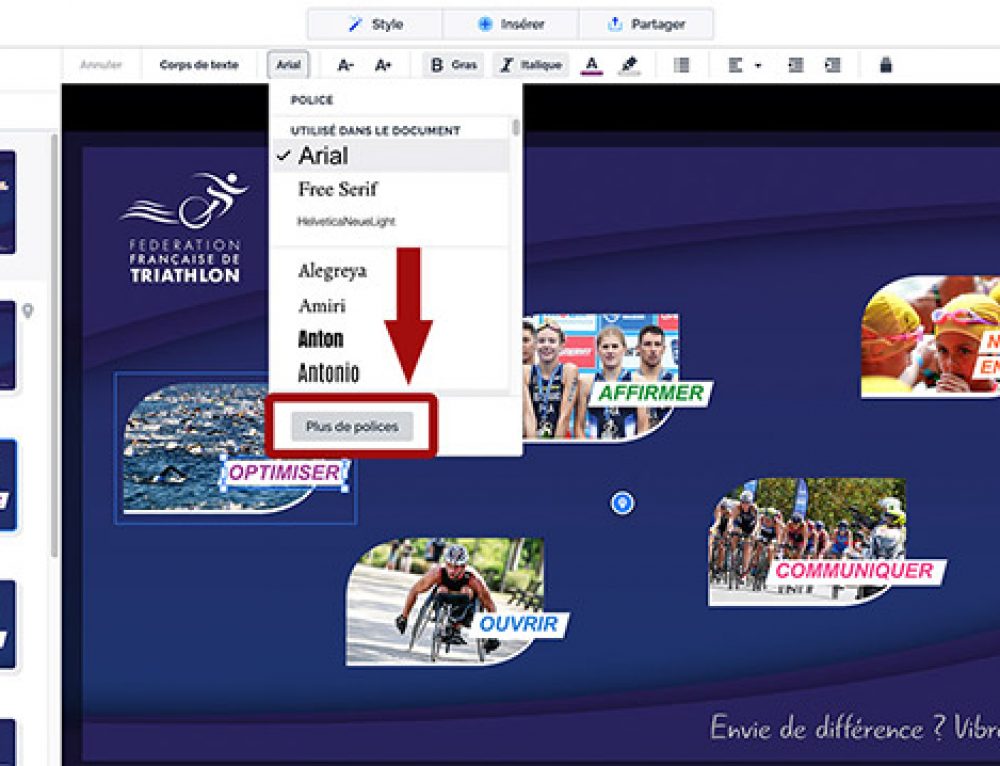Click the Envie de différence tagline text

click(x=855, y=727)
